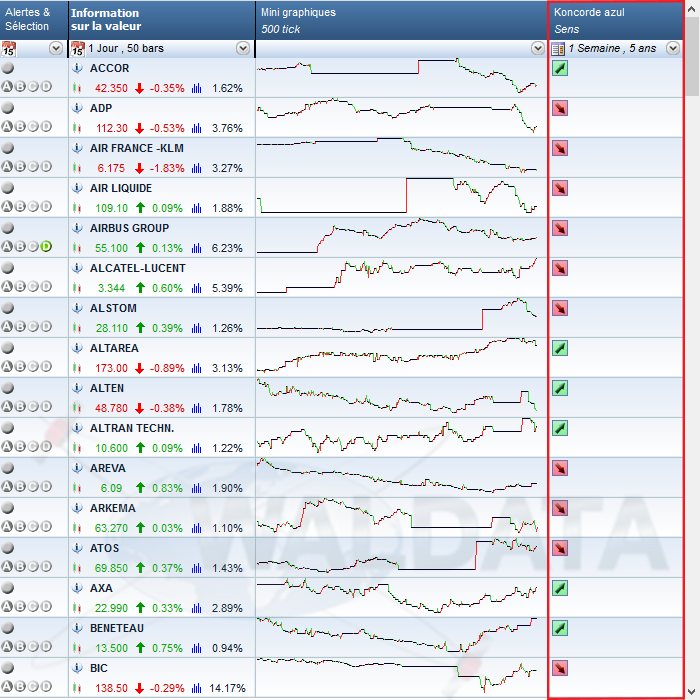Open the info icon for ADP
The height and width of the screenshot is (700, 700).
click(x=77, y=108)
